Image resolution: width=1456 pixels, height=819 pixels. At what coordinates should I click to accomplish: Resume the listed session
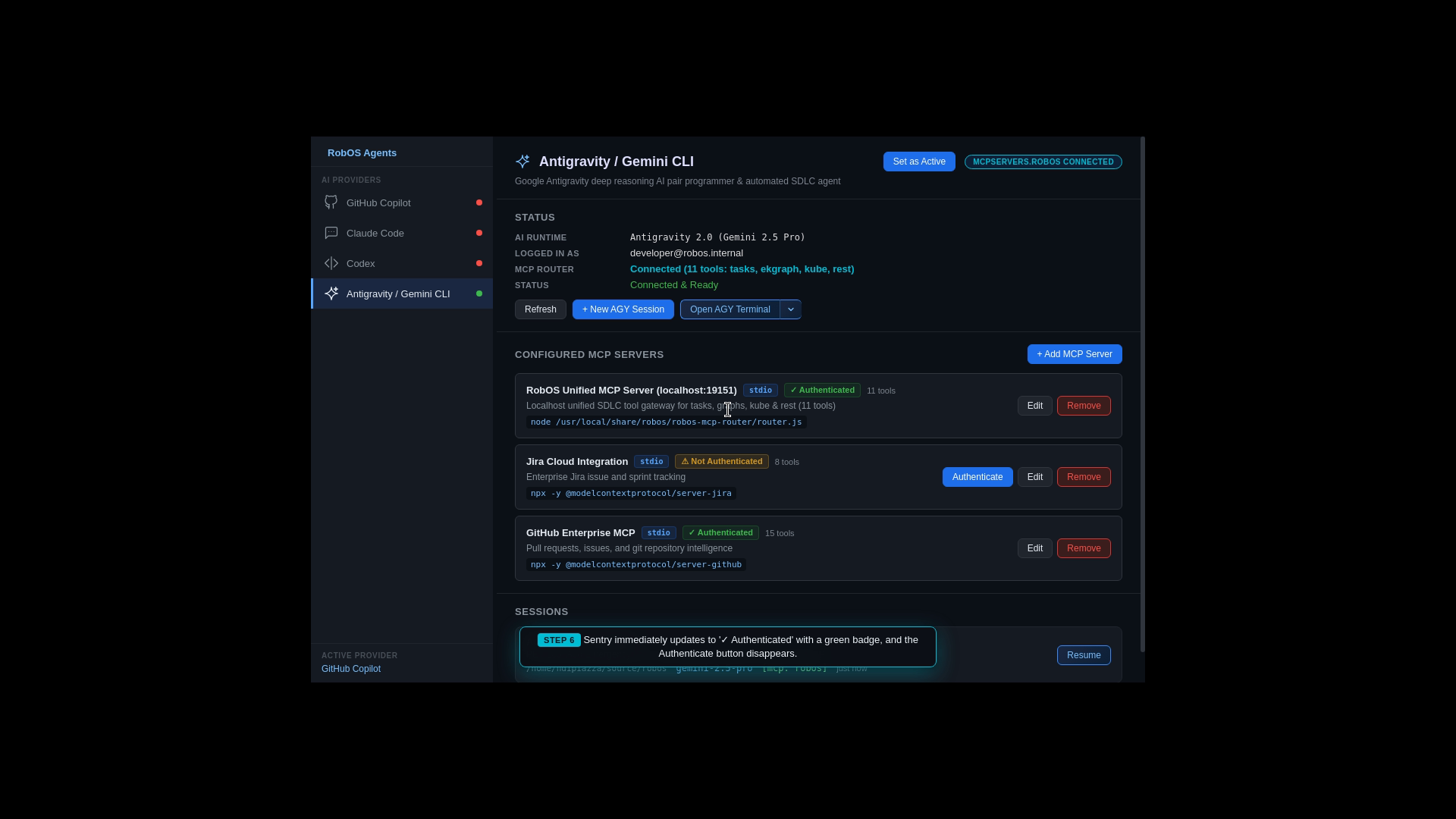pos(1084,655)
